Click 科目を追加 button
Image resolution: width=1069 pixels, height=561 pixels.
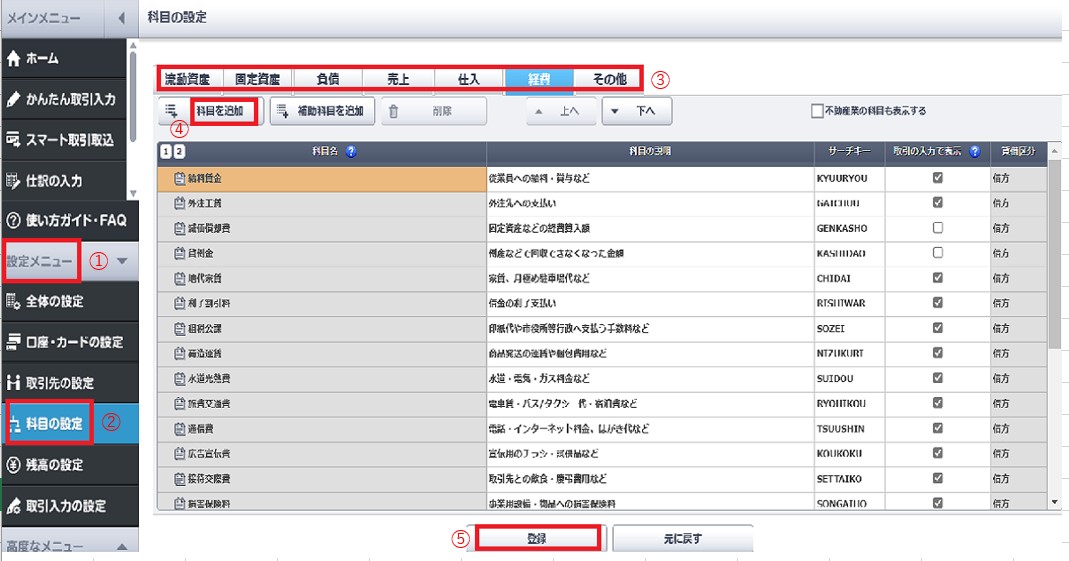coord(210,111)
